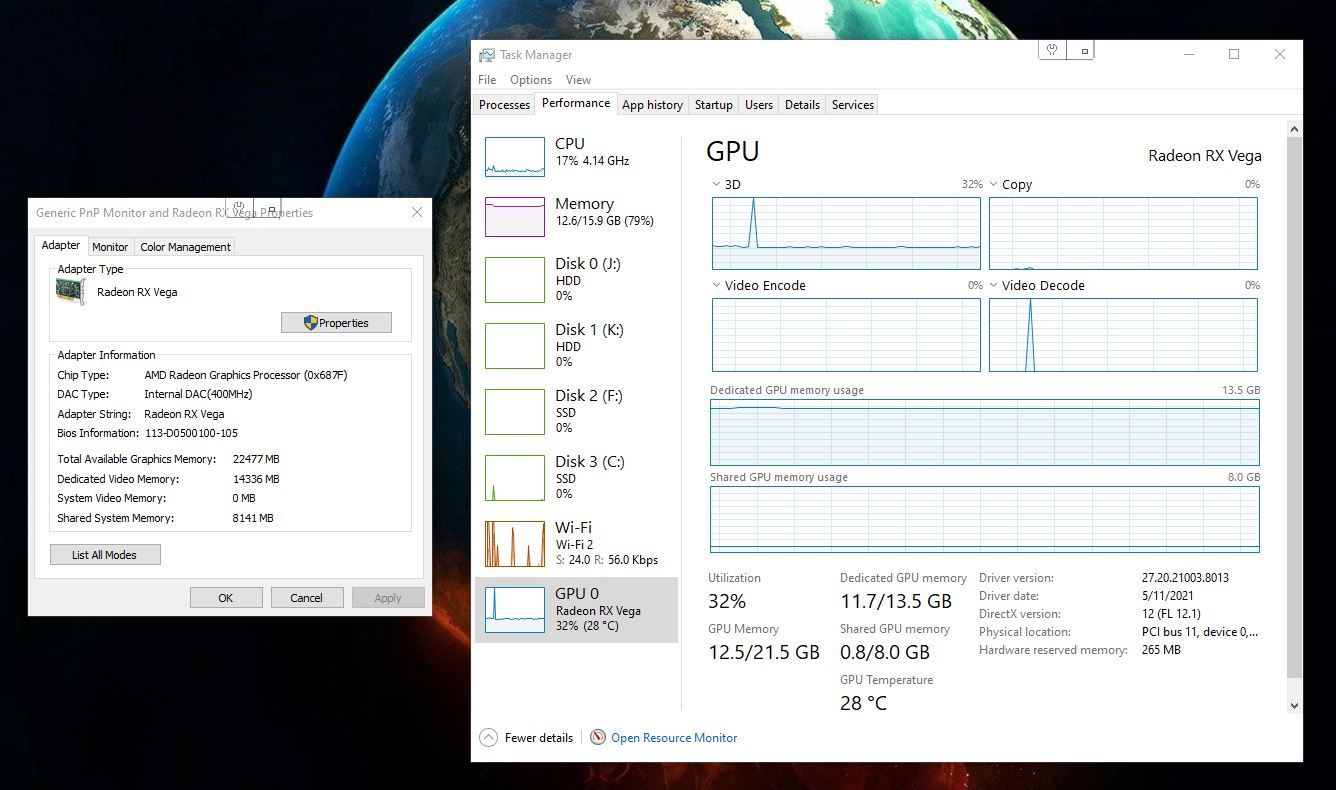Click the '265 MB' hardware reserved memory value

1161,650
